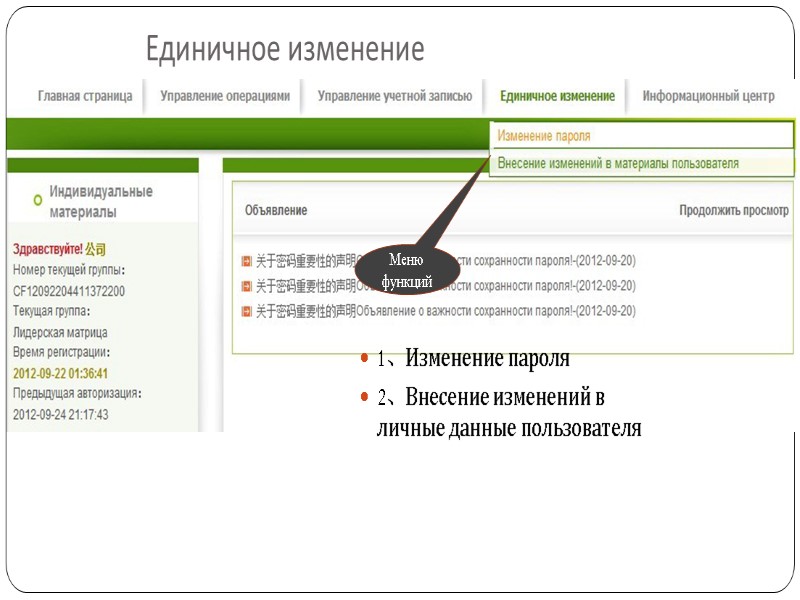
Task: Click the Меню функций callout balloon
Action: tap(406, 271)
